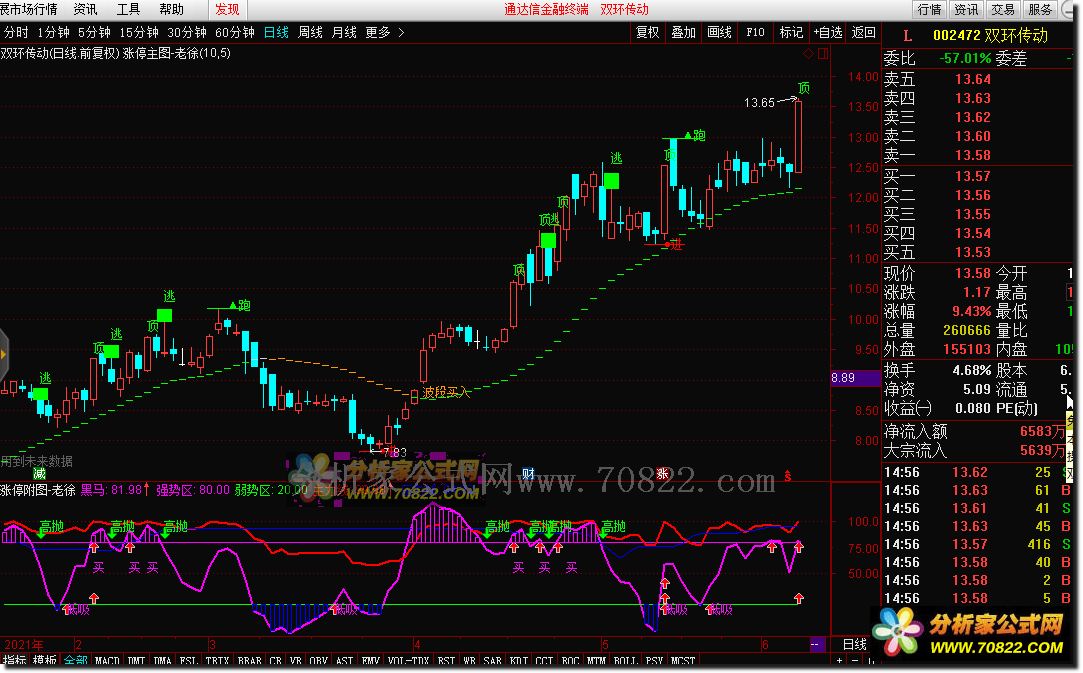Click the red L marker beside stock code
This screenshot has height=673, width=1083.
point(907,36)
